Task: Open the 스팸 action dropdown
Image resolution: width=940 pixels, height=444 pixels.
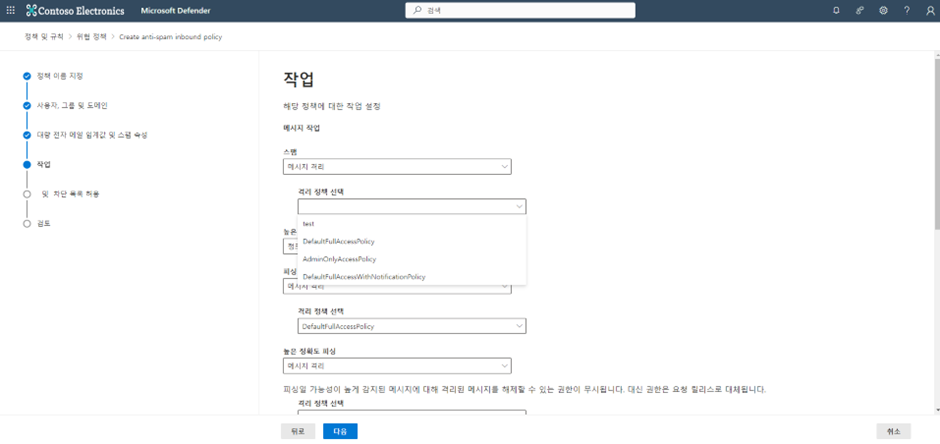Action: pos(397,167)
